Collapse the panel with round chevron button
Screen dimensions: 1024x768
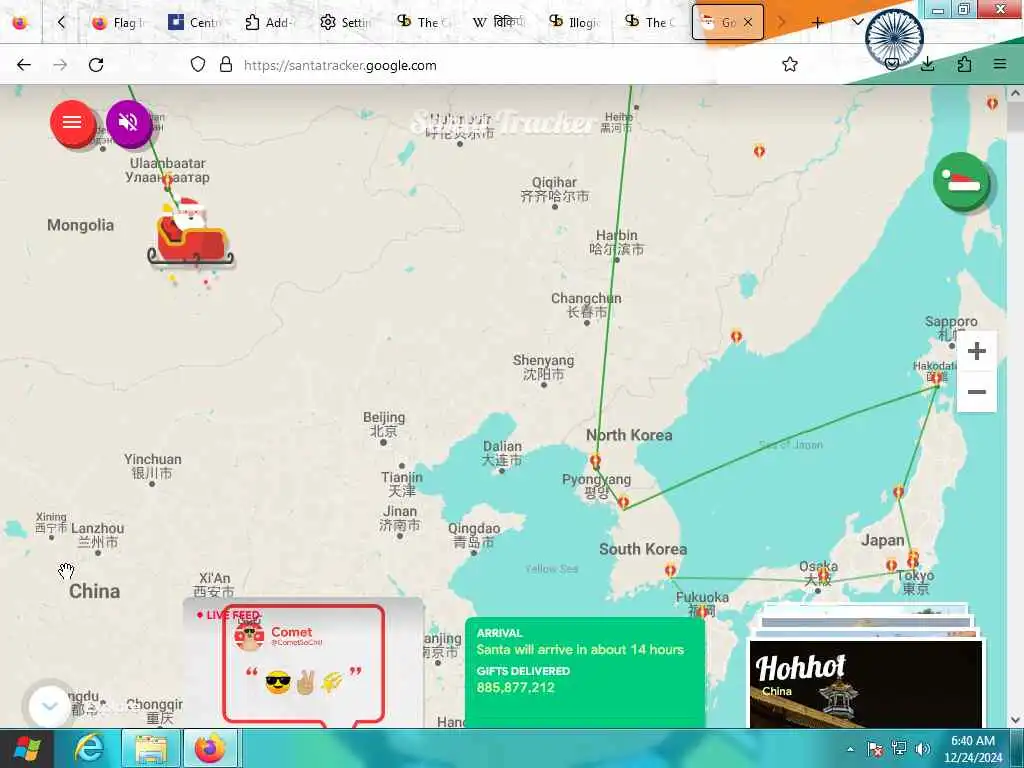tap(49, 705)
